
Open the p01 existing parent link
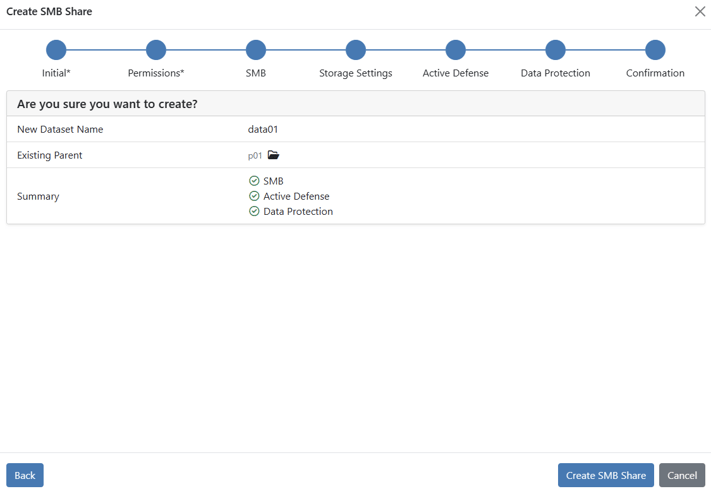click(x=255, y=156)
